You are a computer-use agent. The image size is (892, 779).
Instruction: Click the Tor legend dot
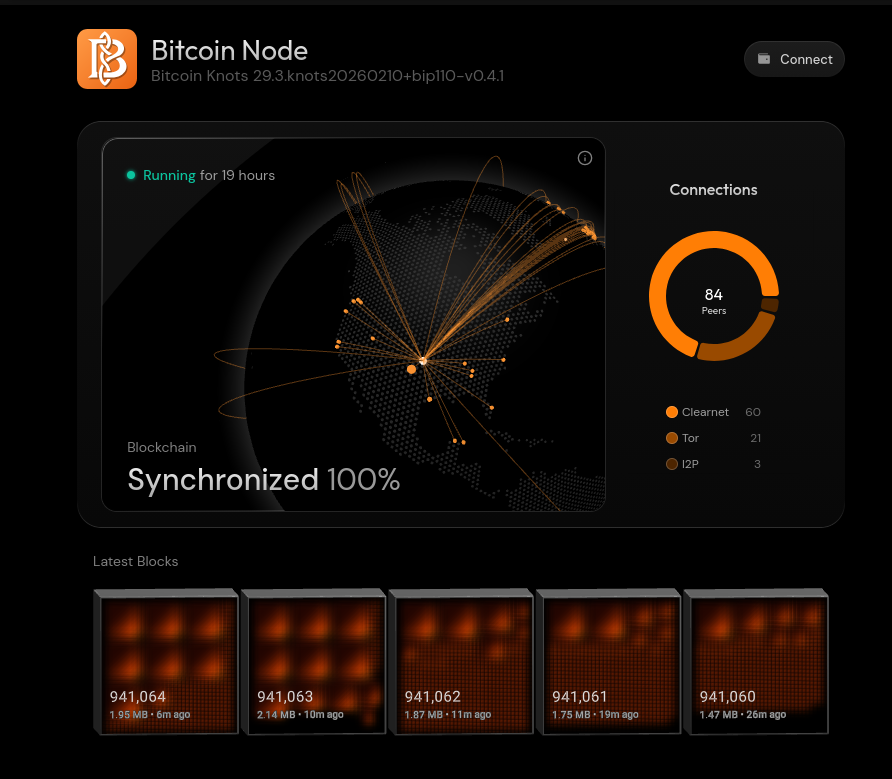[671, 438]
